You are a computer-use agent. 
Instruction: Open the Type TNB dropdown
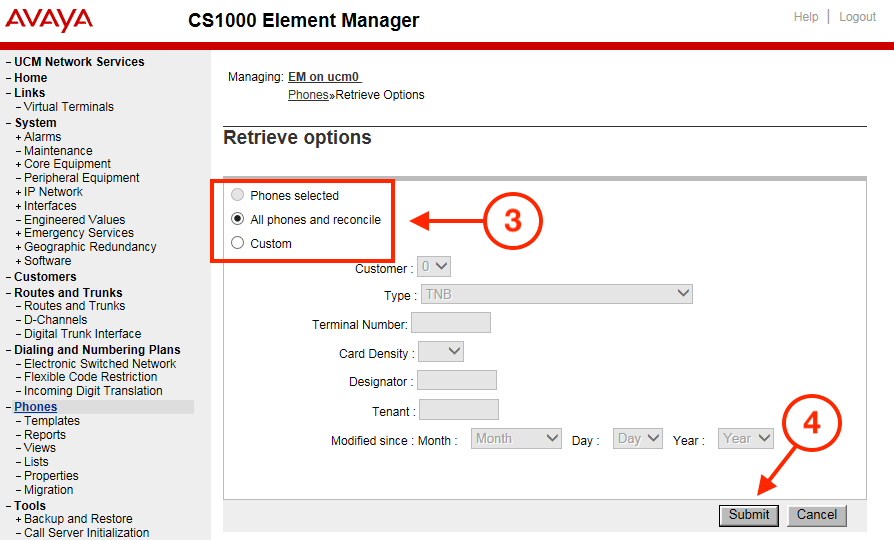coord(556,294)
